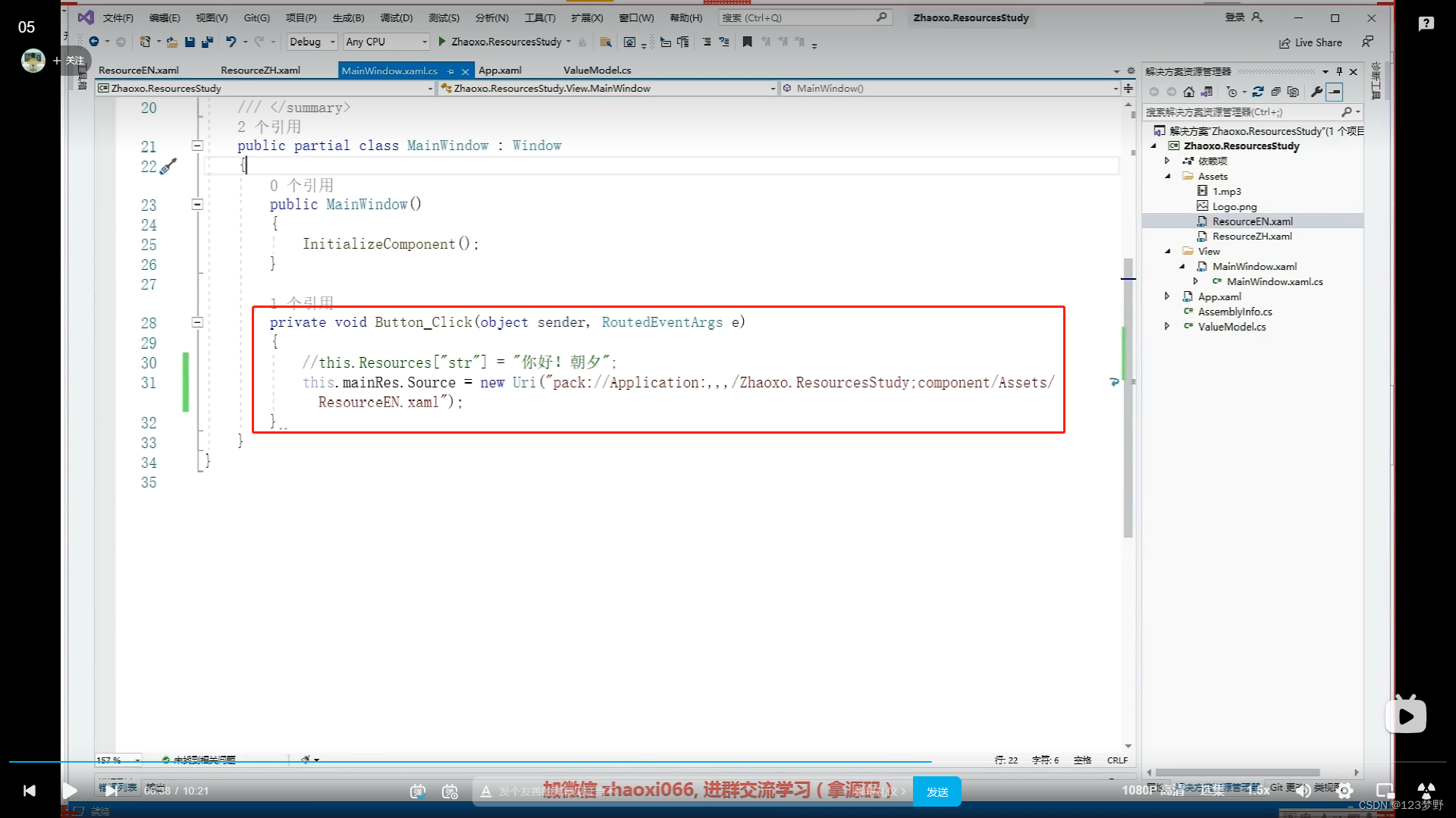
Task: Switch to the ResourceZH.xaml tab
Action: click(x=260, y=71)
